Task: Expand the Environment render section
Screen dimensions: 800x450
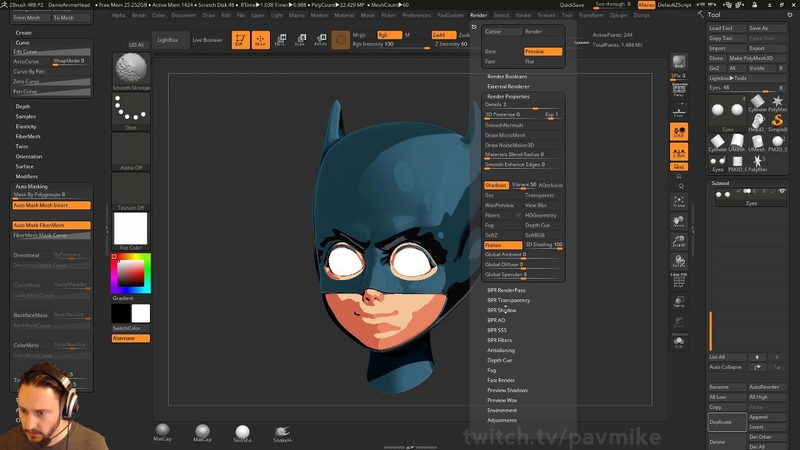Action: (x=502, y=410)
